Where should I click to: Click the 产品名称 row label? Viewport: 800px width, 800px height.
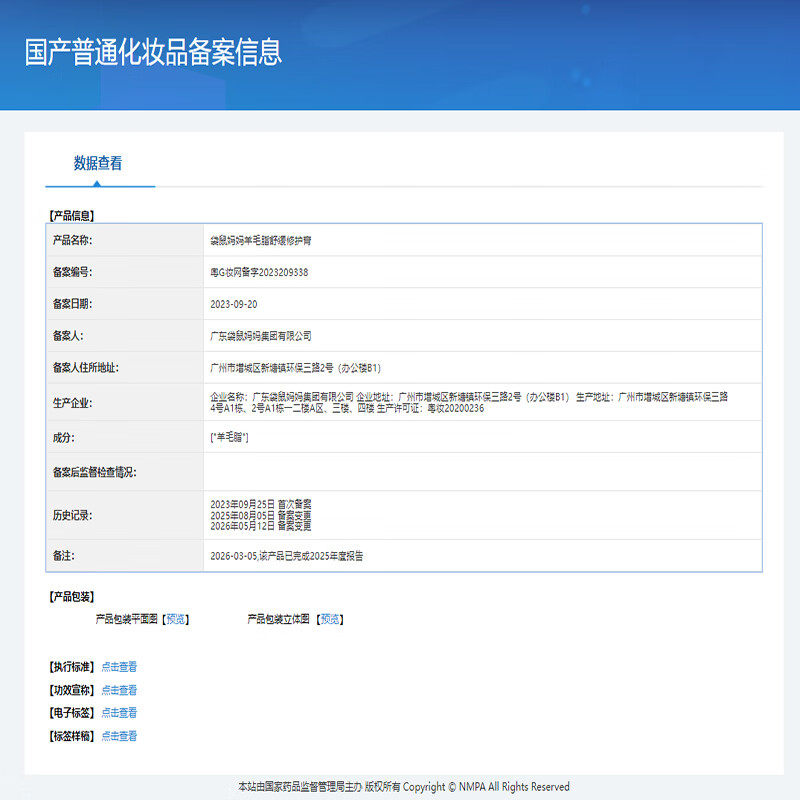point(72,240)
